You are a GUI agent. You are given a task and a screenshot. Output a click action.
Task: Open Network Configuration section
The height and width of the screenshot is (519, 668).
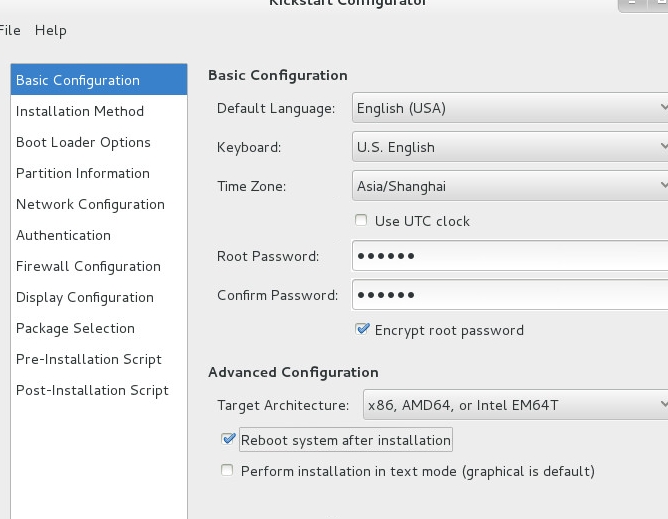coord(99,205)
